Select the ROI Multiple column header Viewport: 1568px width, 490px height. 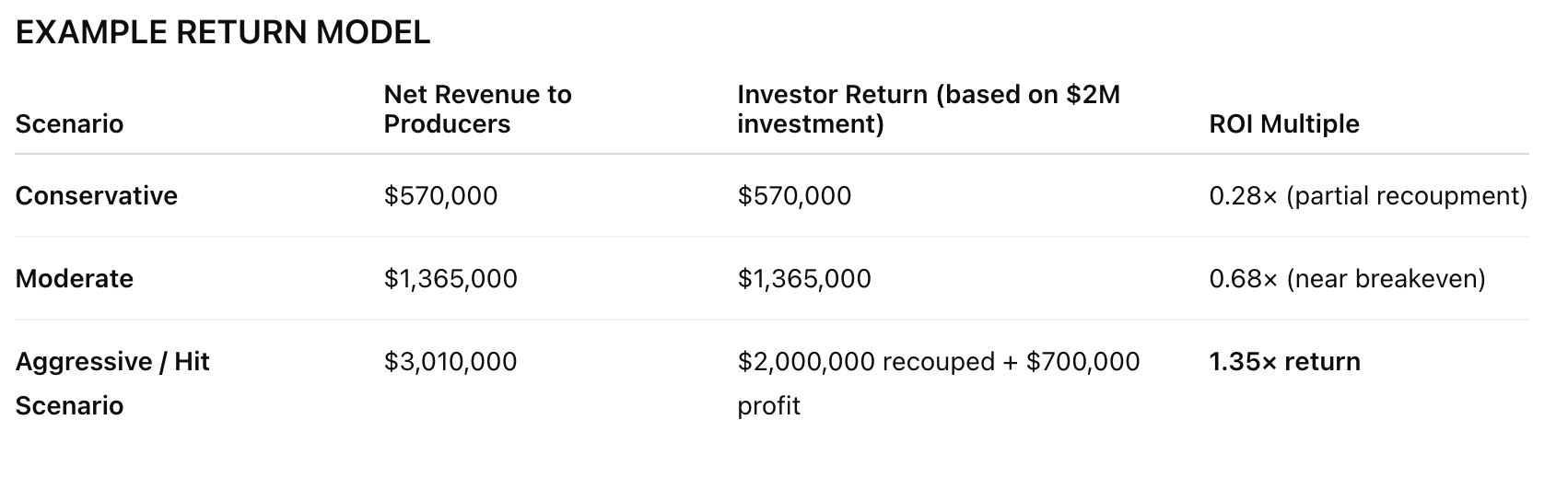(1284, 124)
